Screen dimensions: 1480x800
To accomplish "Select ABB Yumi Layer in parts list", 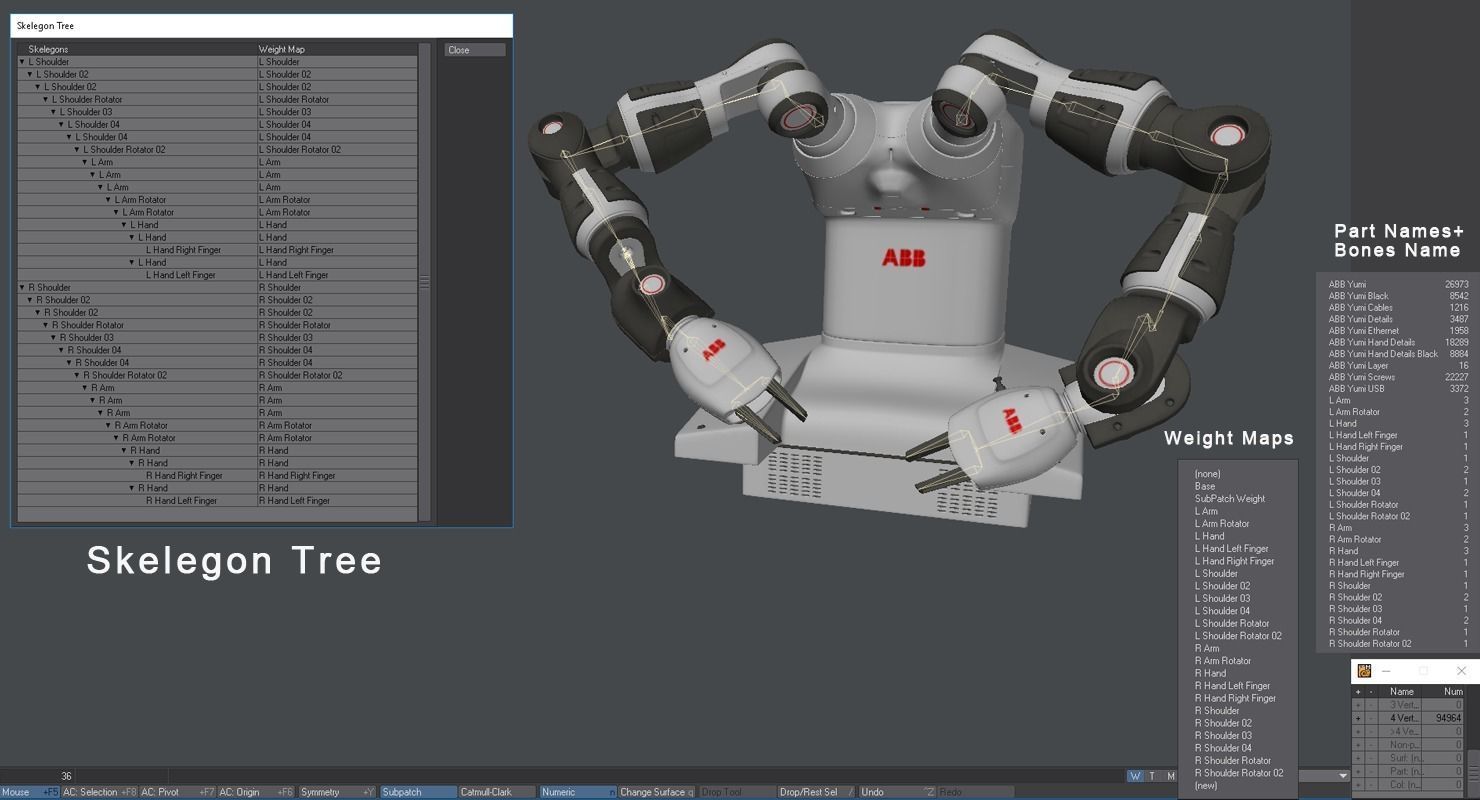I will point(1398,366).
